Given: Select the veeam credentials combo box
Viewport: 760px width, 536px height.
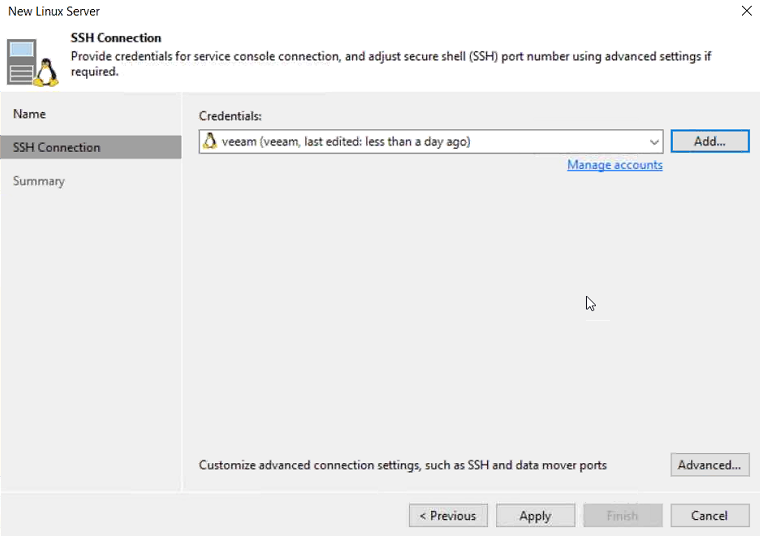Looking at the screenshot, I should (x=431, y=142).
